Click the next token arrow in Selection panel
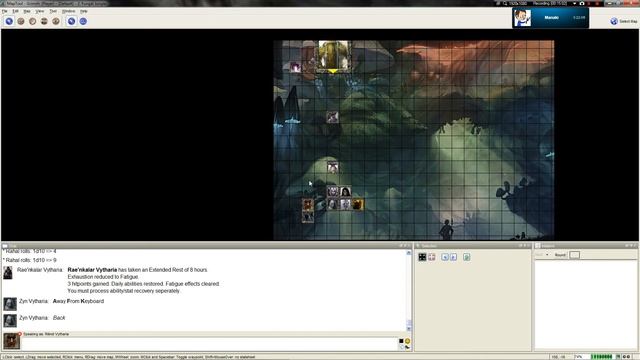The height and width of the screenshot is (360, 640). click(x=454, y=257)
